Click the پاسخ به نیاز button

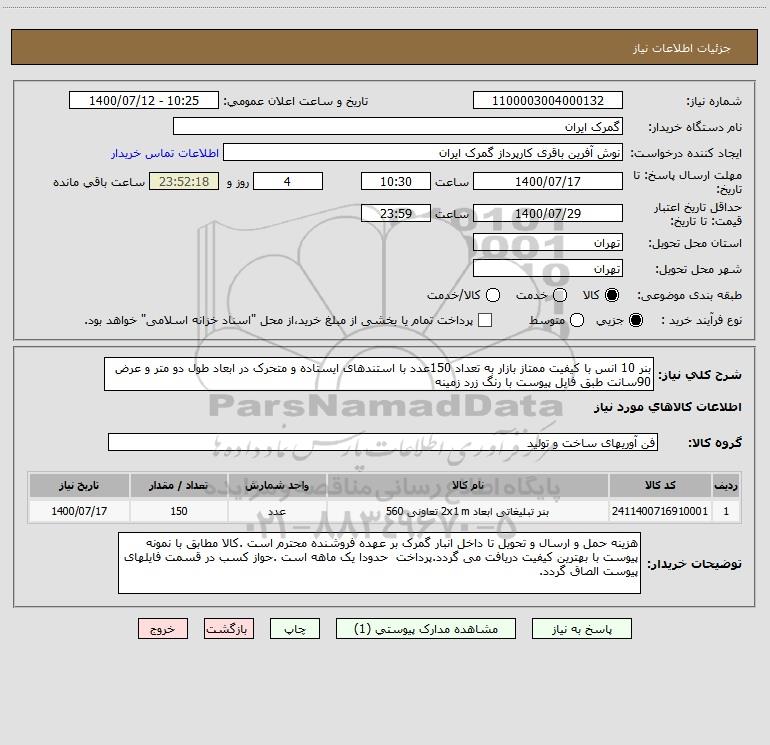tap(581, 629)
